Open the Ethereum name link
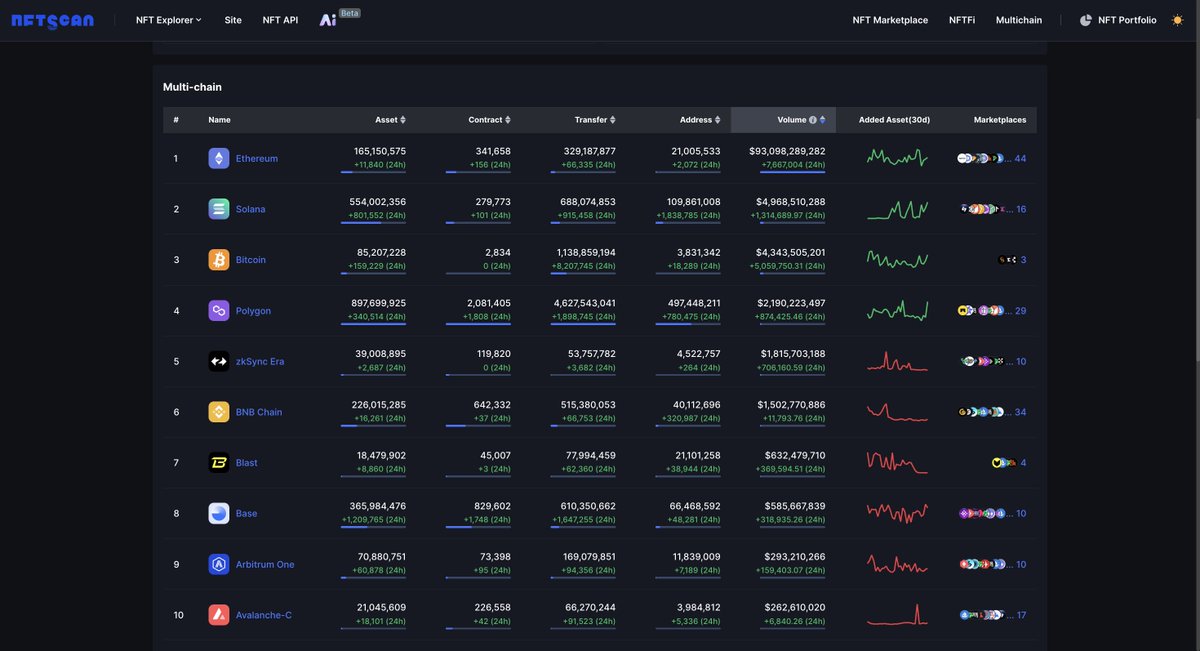Viewport: 1200px width, 651px height. (257, 158)
